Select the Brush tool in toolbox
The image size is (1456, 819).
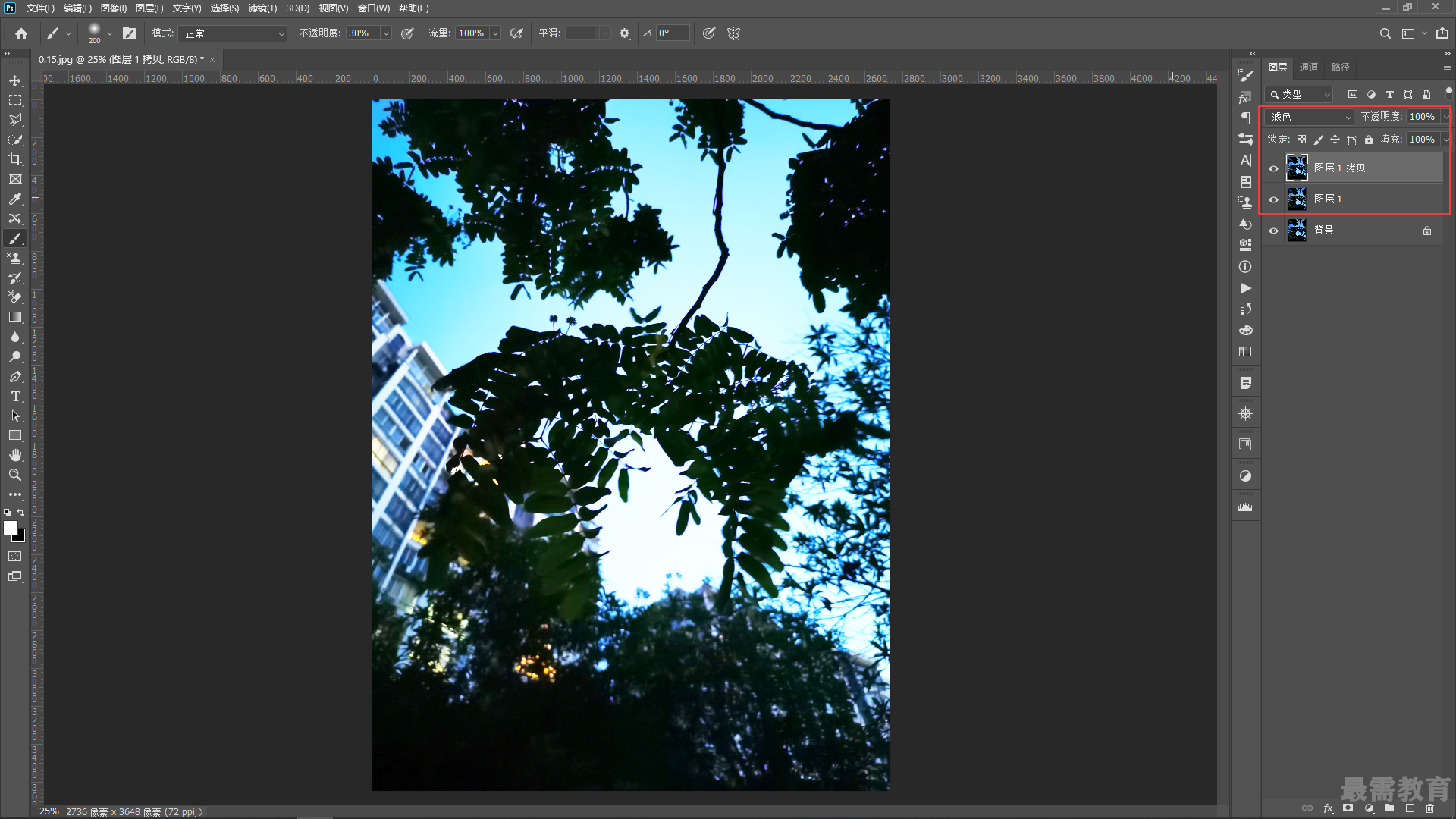pos(15,238)
